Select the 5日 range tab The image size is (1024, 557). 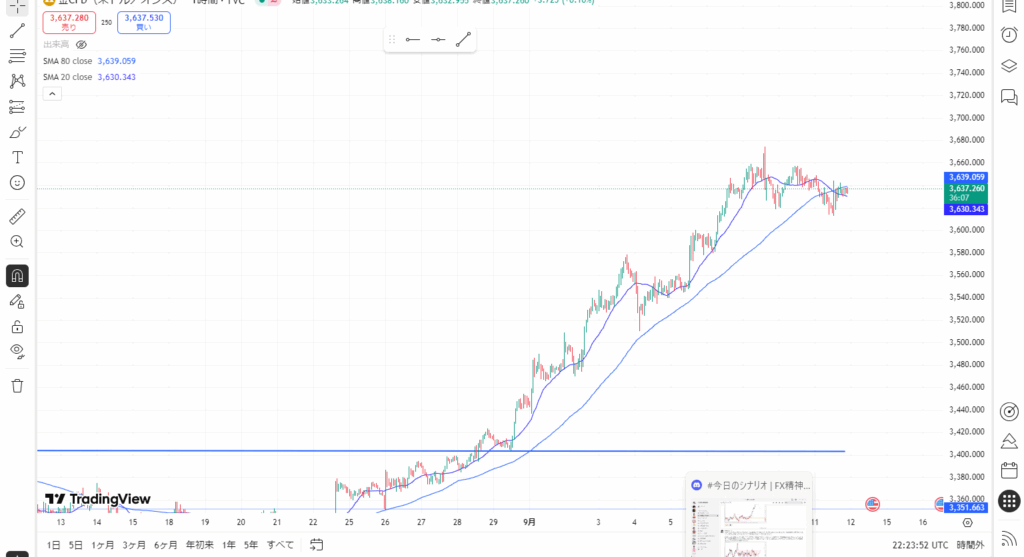pos(76,545)
